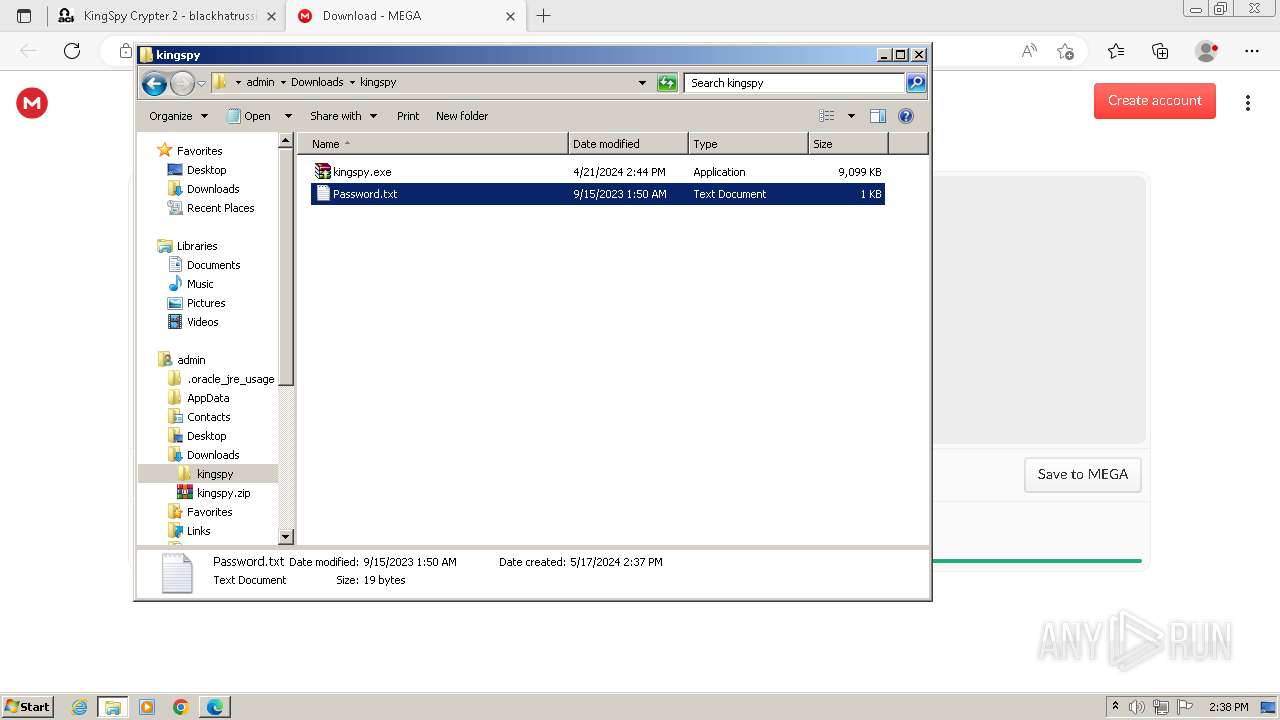The height and width of the screenshot is (720, 1280).
Task: Open the recent locations dropdown beside Forward
Action: (201, 83)
